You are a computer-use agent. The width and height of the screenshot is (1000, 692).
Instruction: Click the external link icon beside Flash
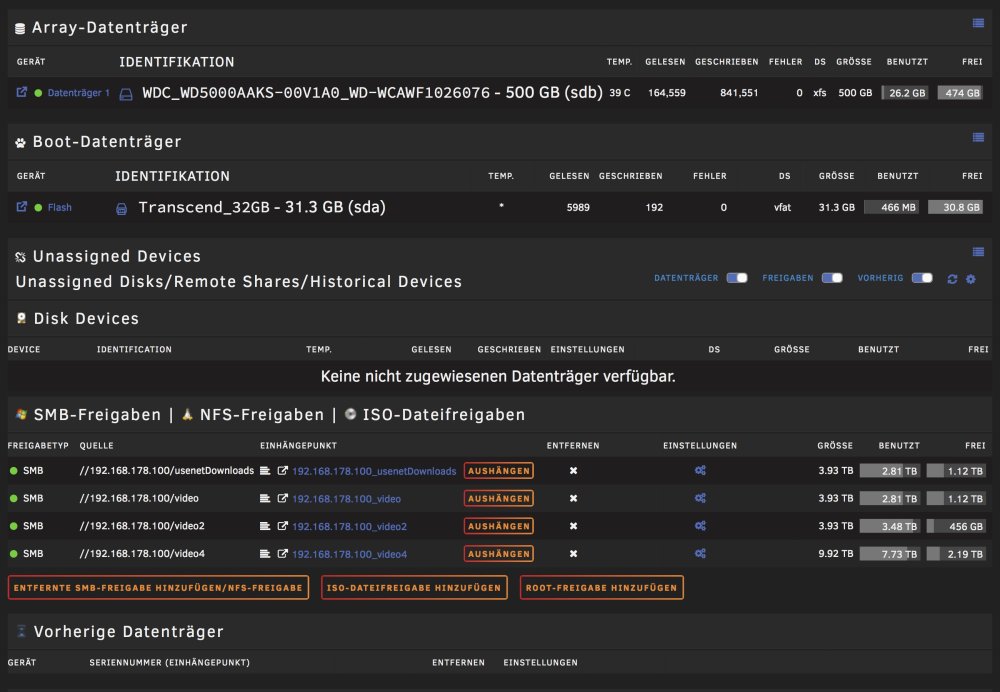click(x=22, y=207)
